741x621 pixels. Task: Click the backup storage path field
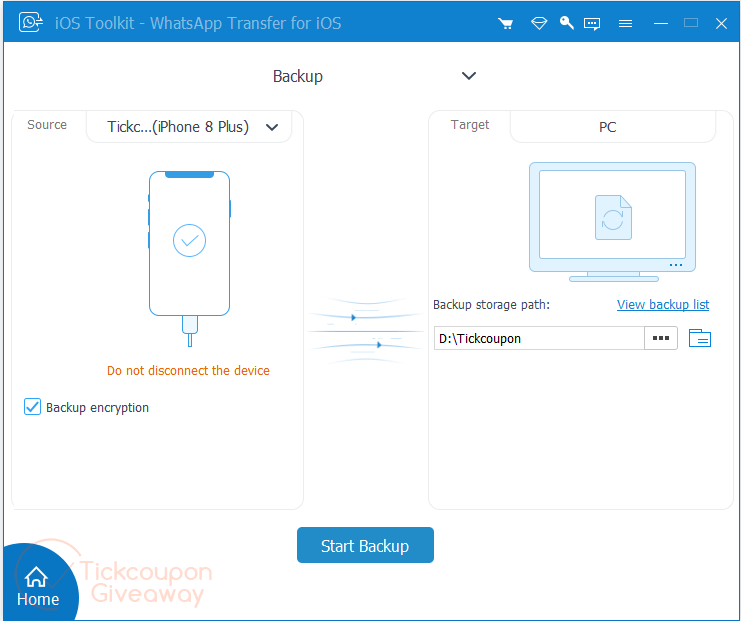539,338
